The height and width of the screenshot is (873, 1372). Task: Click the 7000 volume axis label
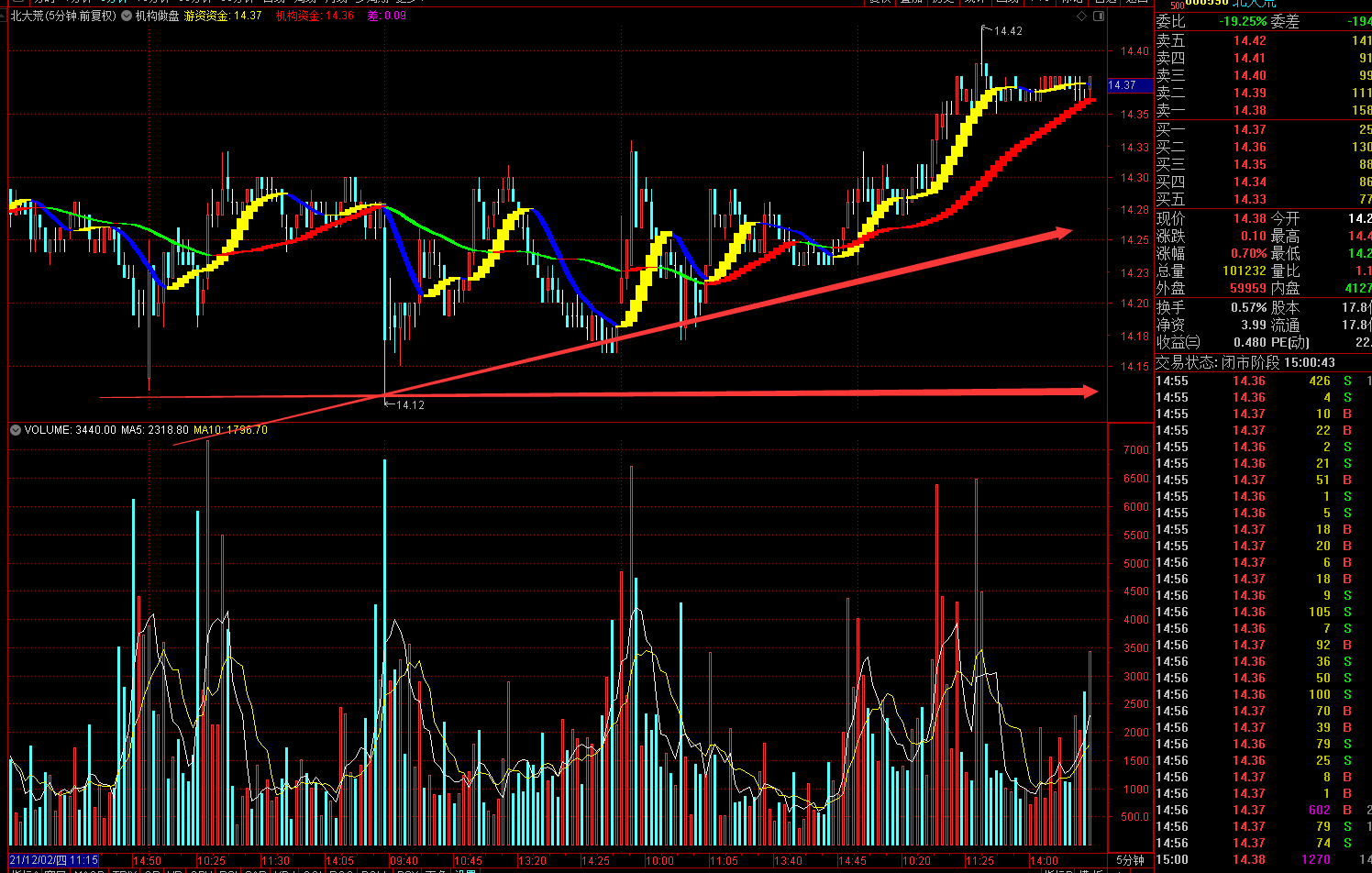(x=1135, y=450)
